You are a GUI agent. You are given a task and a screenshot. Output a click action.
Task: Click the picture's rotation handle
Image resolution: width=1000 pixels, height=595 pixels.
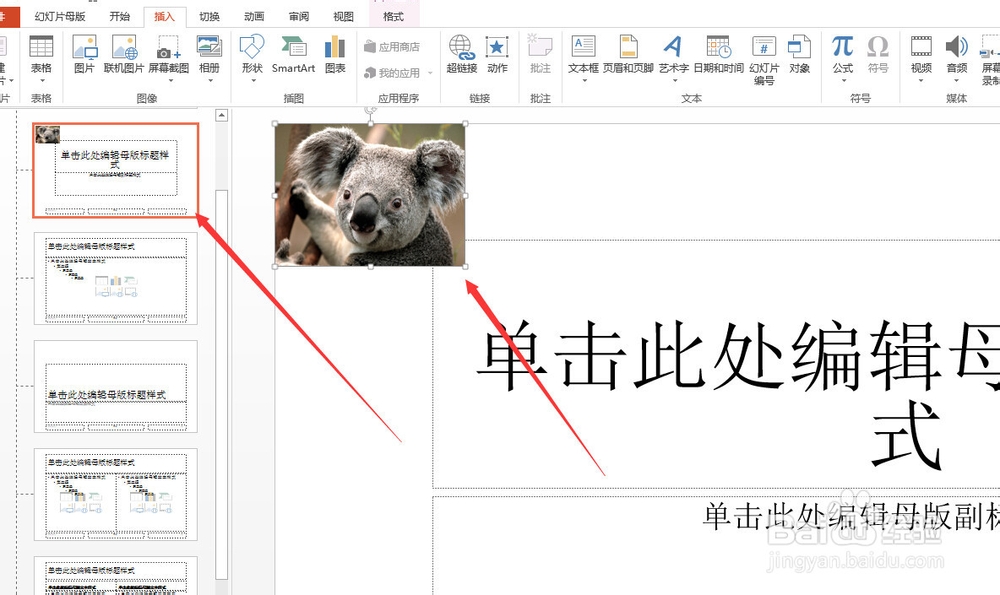[x=370, y=110]
